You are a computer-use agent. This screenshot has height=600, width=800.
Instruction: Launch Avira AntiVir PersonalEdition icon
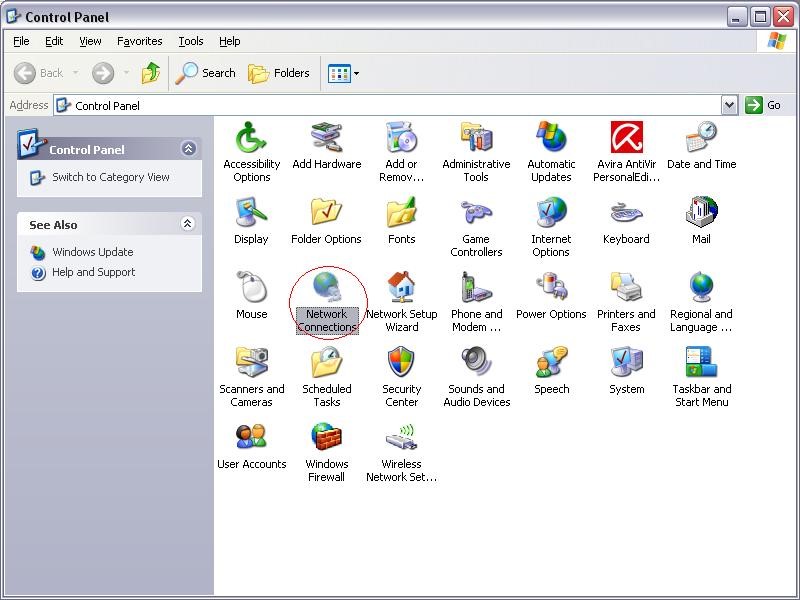pyautogui.click(x=627, y=138)
